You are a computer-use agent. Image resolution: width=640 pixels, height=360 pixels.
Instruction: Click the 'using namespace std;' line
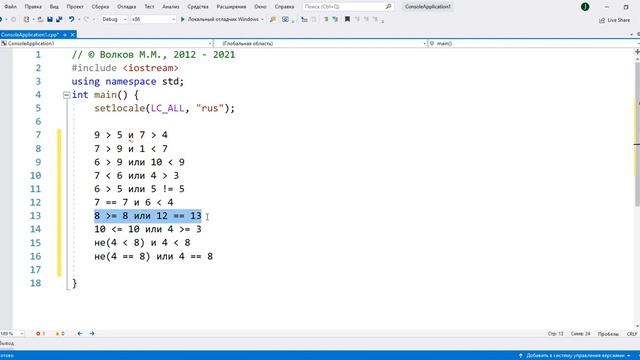click(128, 82)
